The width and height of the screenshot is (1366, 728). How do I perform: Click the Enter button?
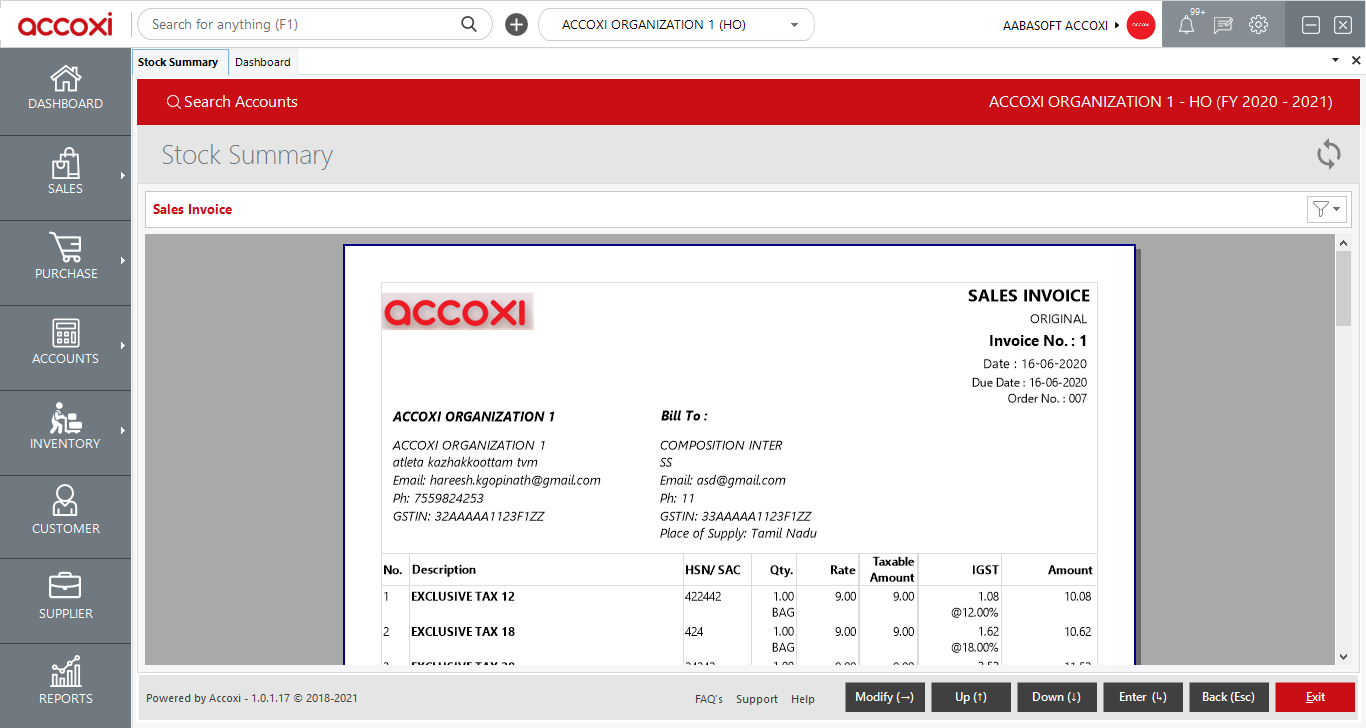[x=1143, y=697]
